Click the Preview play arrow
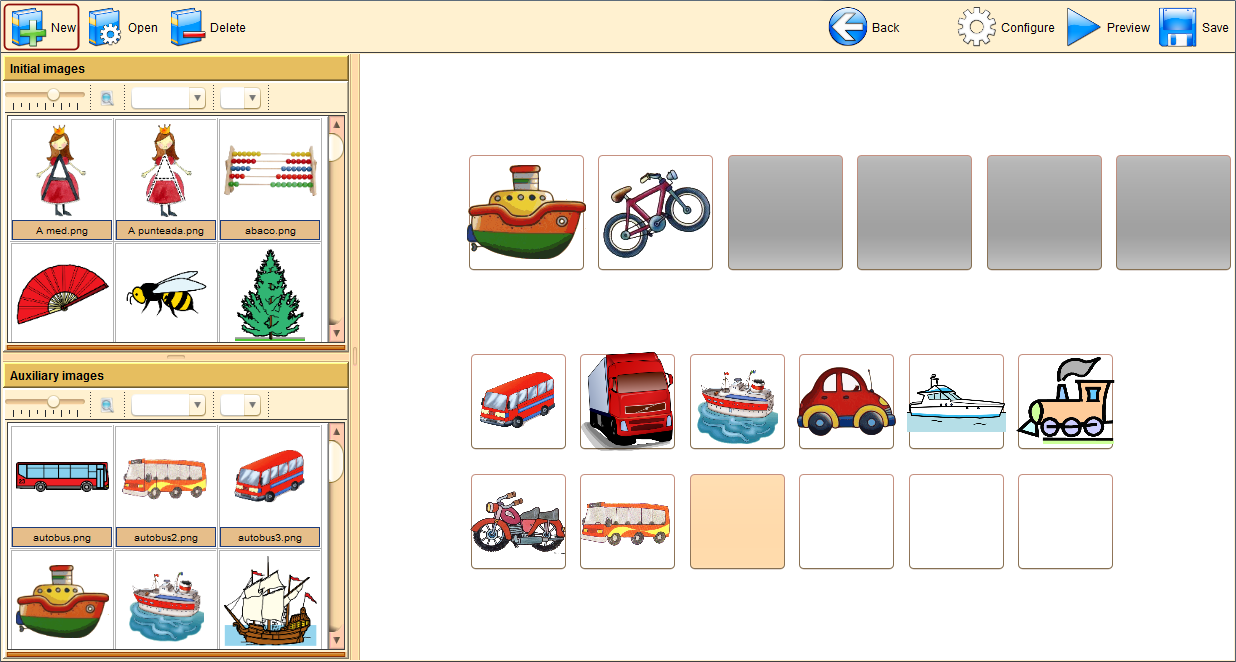1236x662 pixels. pos(1083,27)
